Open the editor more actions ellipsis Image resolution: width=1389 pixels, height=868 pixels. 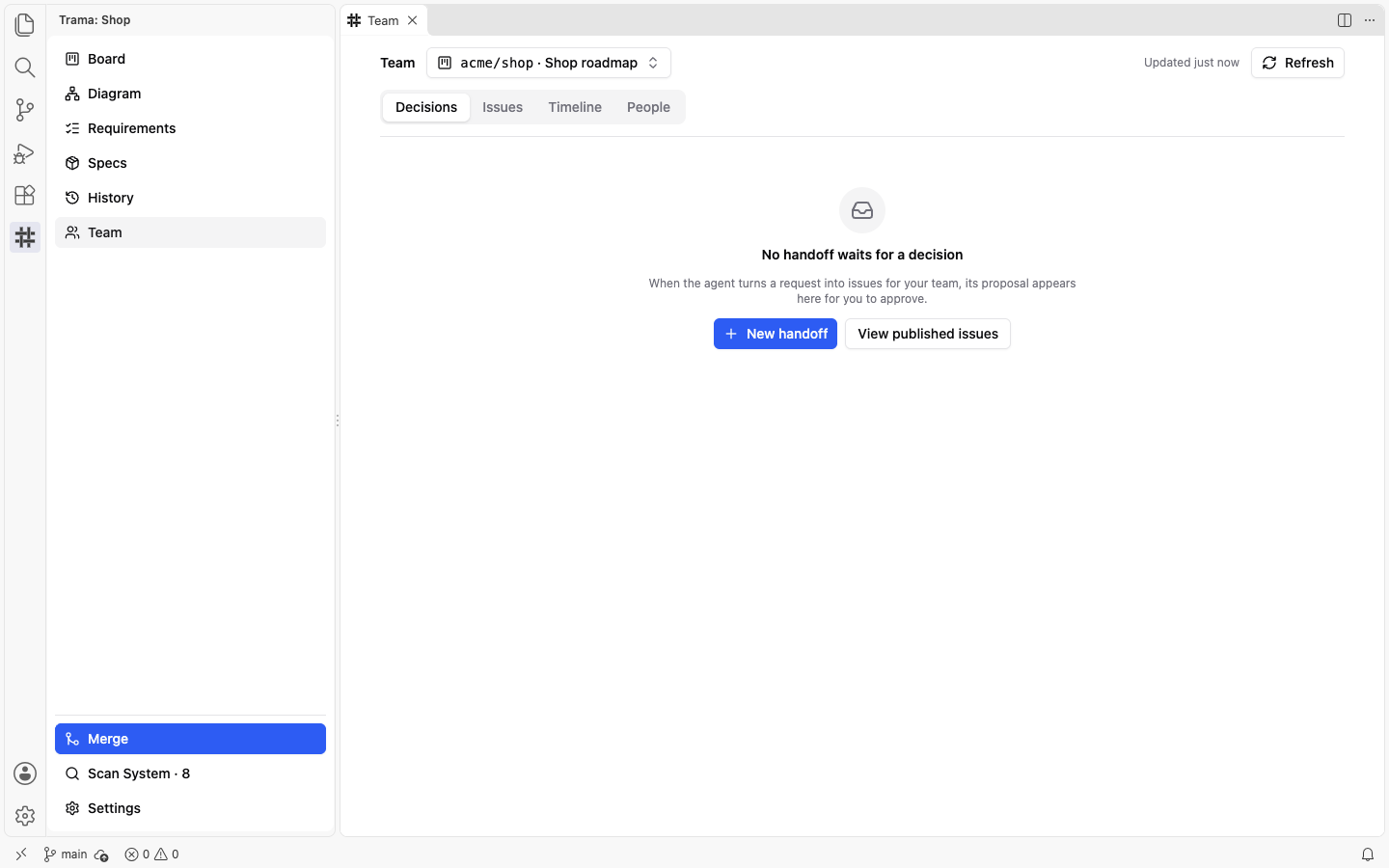(x=1370, y=20)
